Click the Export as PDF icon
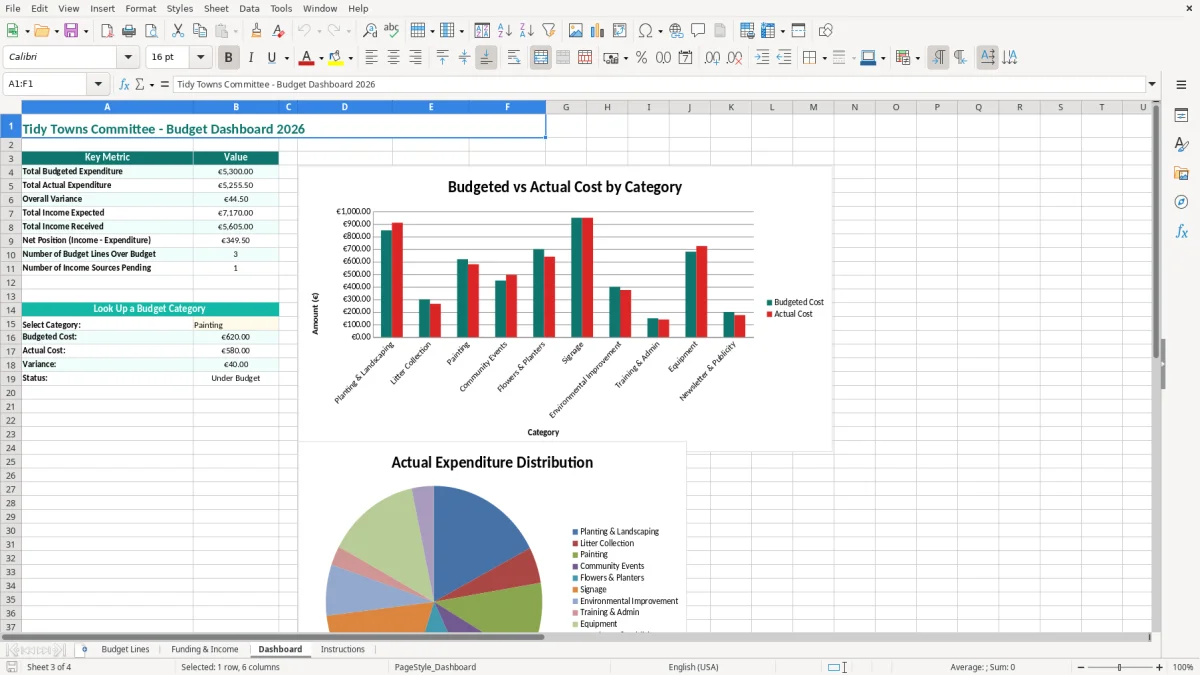Screen dimensions: 1200x675 (x=107, y=31)
